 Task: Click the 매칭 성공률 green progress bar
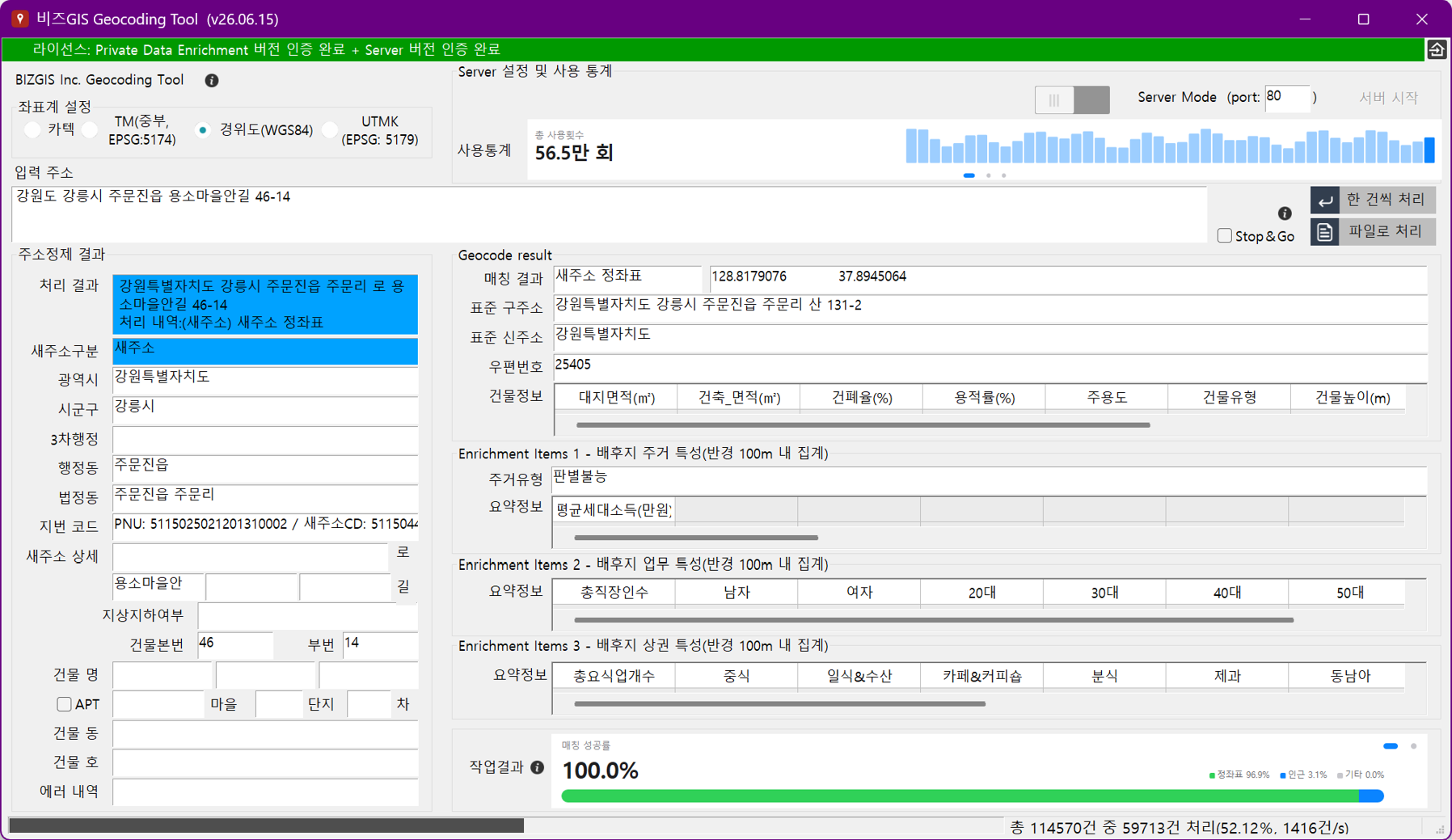(960, 796)
